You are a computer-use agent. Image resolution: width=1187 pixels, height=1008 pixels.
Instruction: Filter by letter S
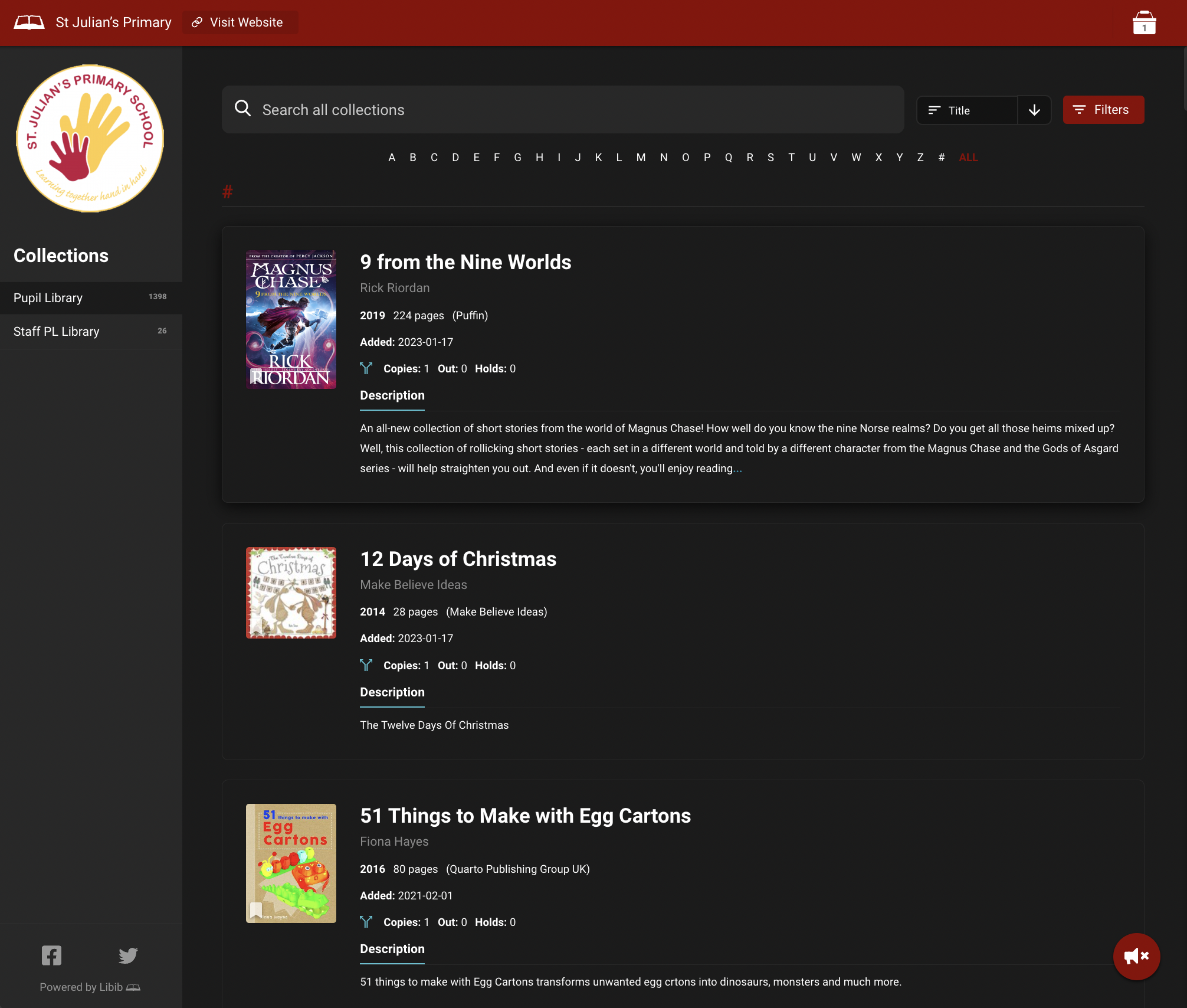770,158
